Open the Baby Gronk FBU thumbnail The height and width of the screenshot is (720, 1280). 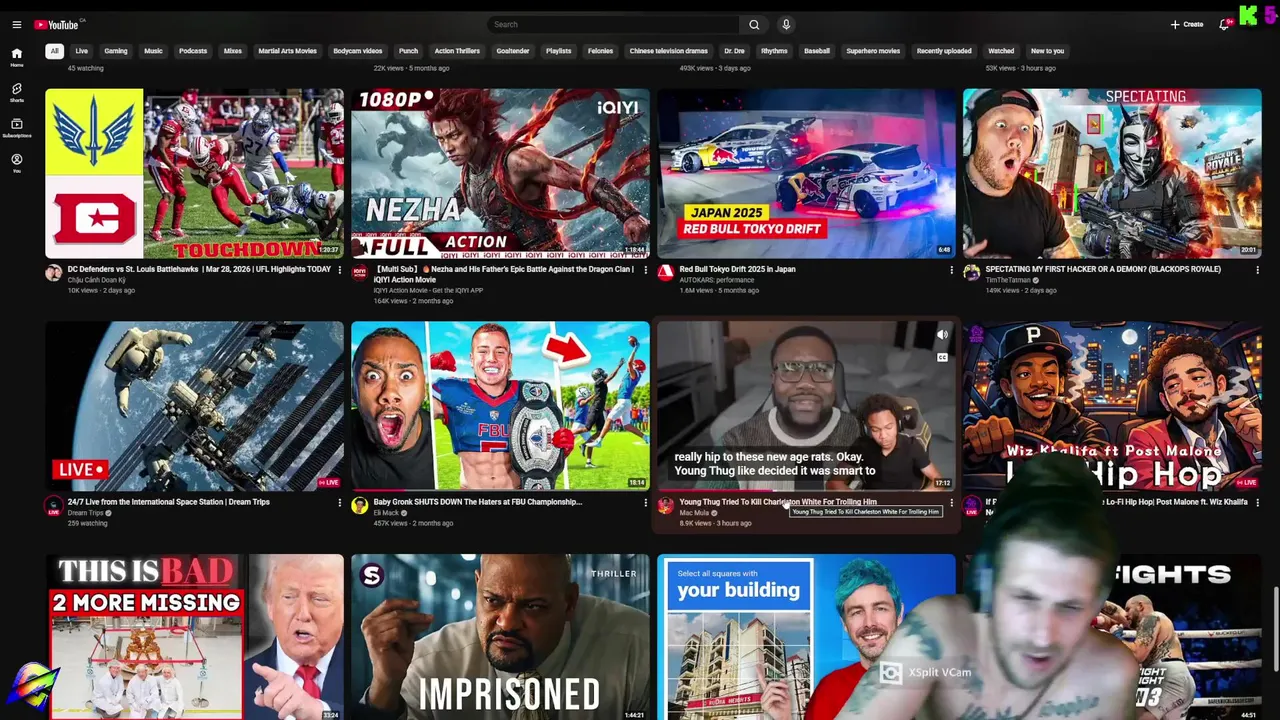click(500, 406)
